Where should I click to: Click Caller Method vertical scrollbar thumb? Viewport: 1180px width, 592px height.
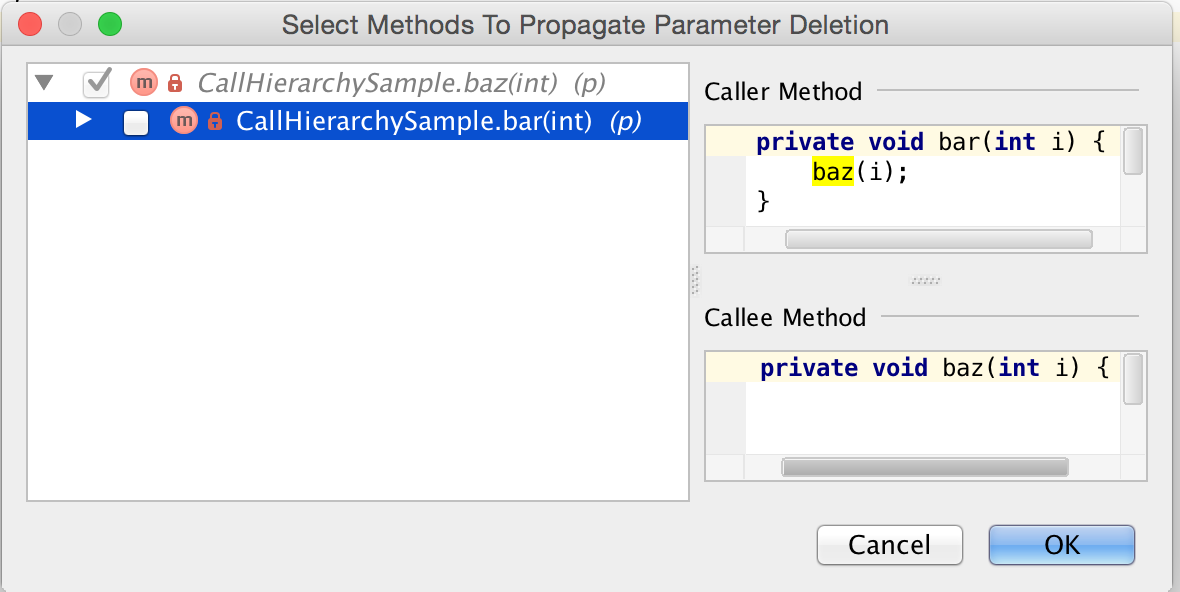click(x=1133, y=151)
